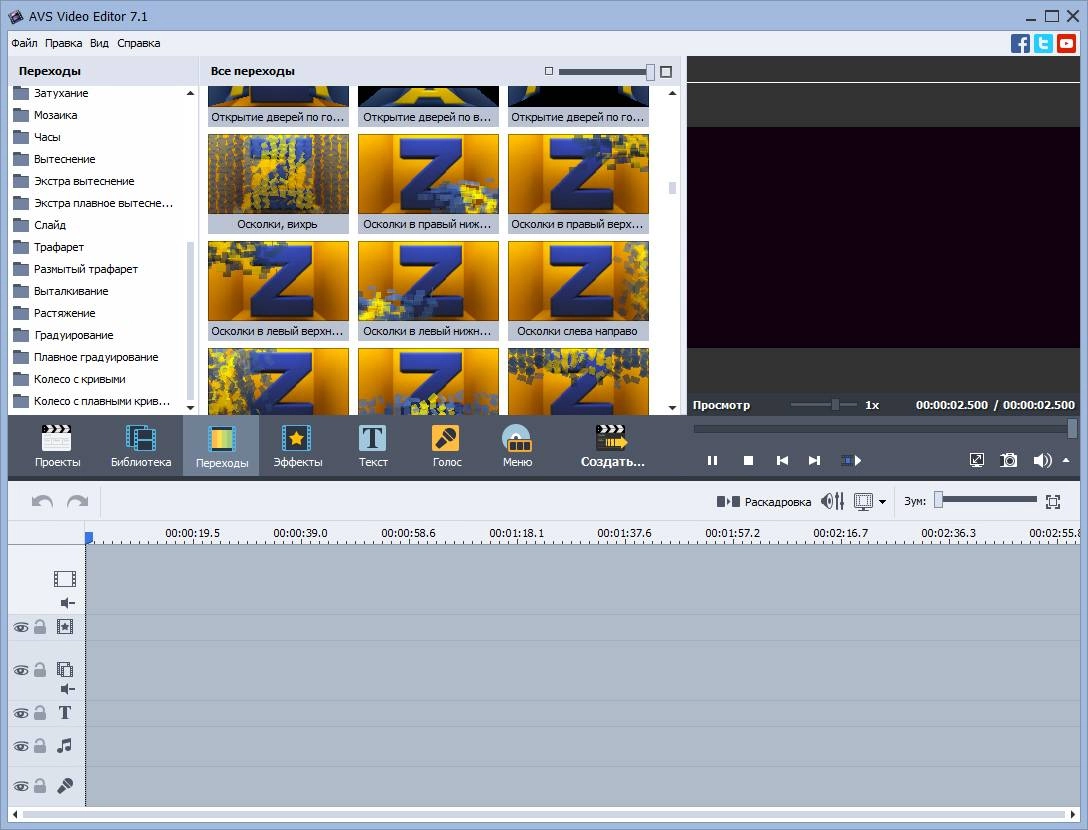Open the Библиотека media library
1088x830 pixels.
[x=141, y=446]
